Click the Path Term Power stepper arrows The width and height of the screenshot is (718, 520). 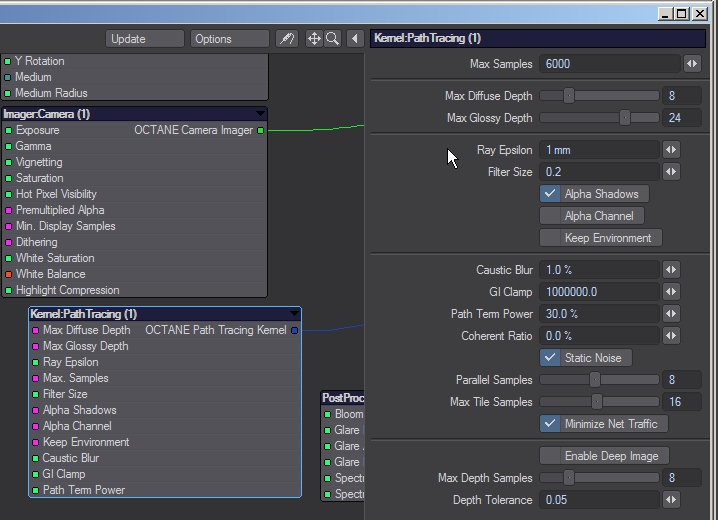coord(671,314)
